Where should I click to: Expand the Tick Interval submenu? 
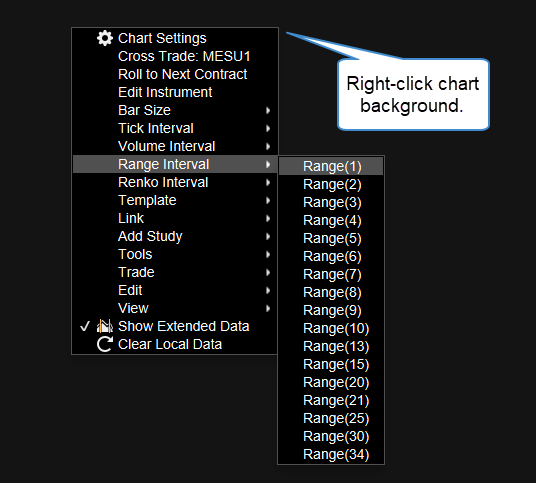[175, 129]
